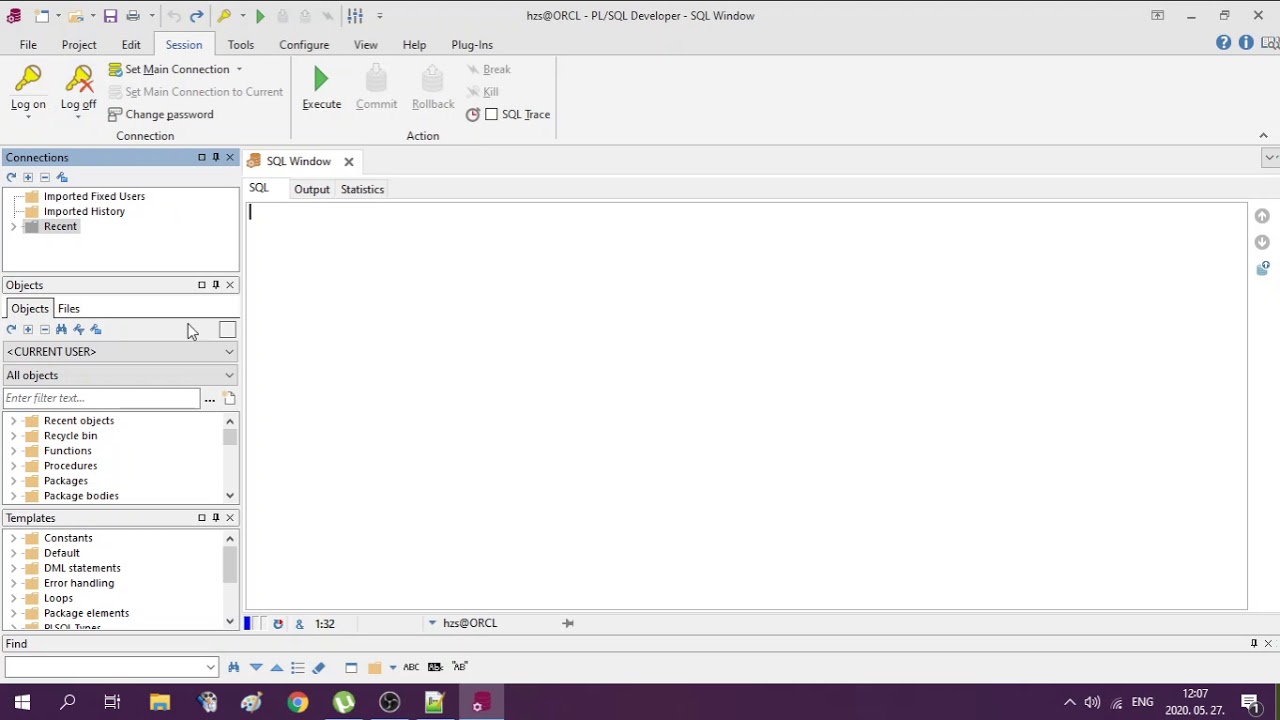Expand the Recent connections folder
Screen dimensions: 1280x720
click(13, 227)
